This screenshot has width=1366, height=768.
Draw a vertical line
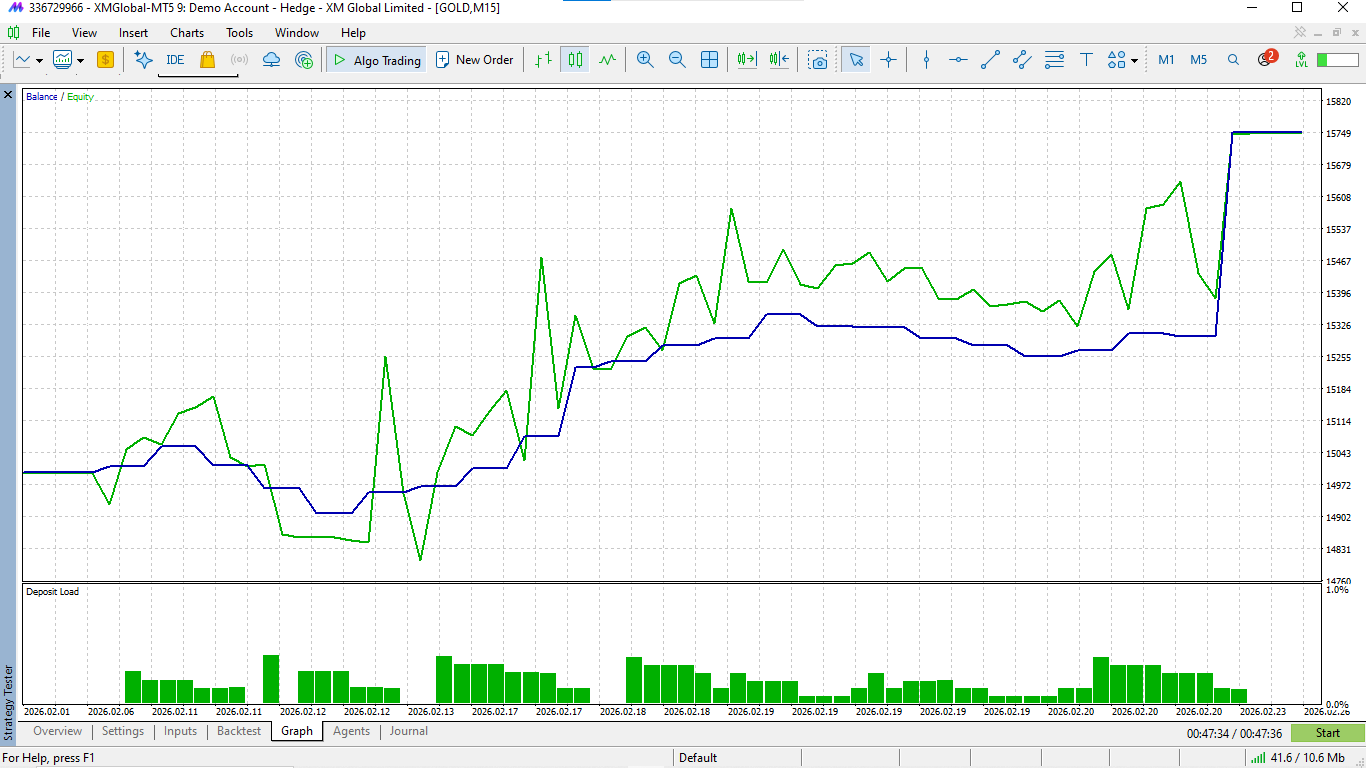click(x=926, y=60)
